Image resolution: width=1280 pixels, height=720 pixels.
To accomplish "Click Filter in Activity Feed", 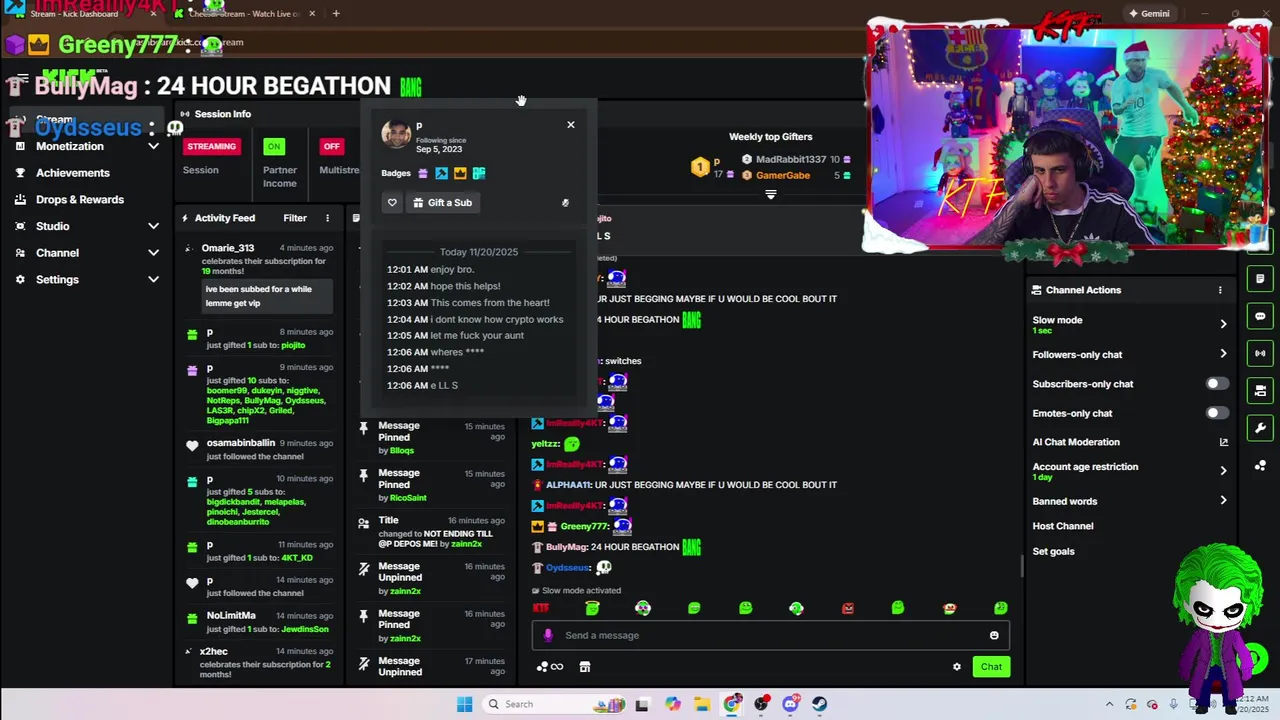I will (x=295, y=218).
